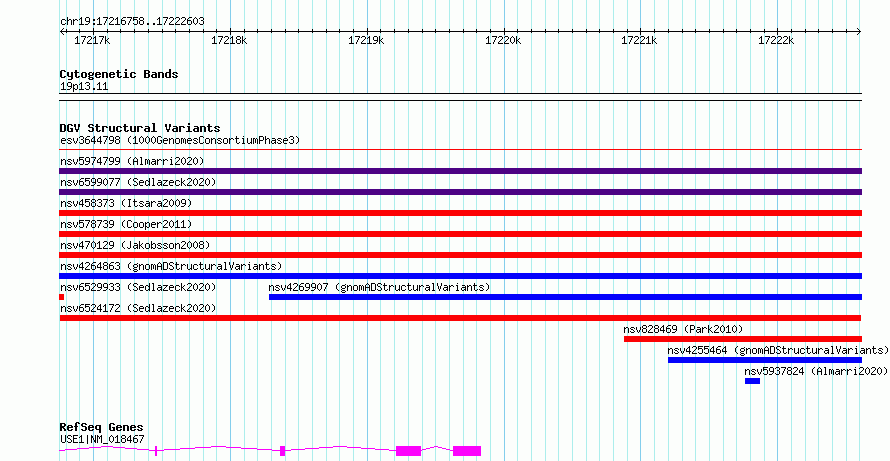
Task: Open nsv470129 (Jakobsson2008) variant label
Action: tap(135, 245)
